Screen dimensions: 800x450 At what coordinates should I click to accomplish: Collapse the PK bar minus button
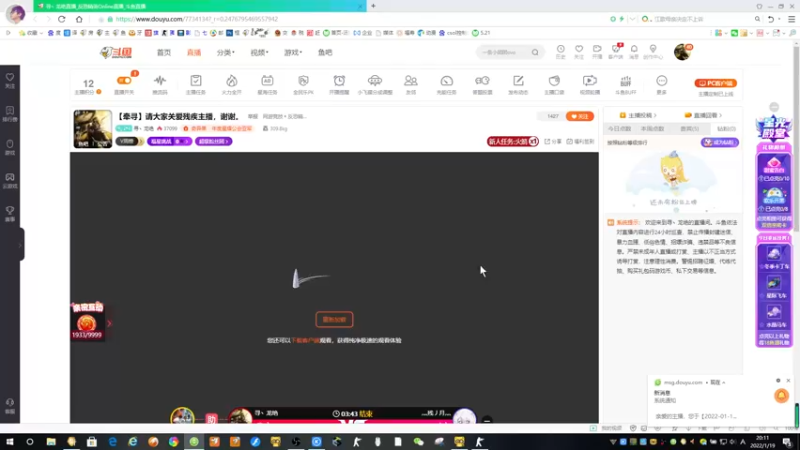tap(487, 420)
